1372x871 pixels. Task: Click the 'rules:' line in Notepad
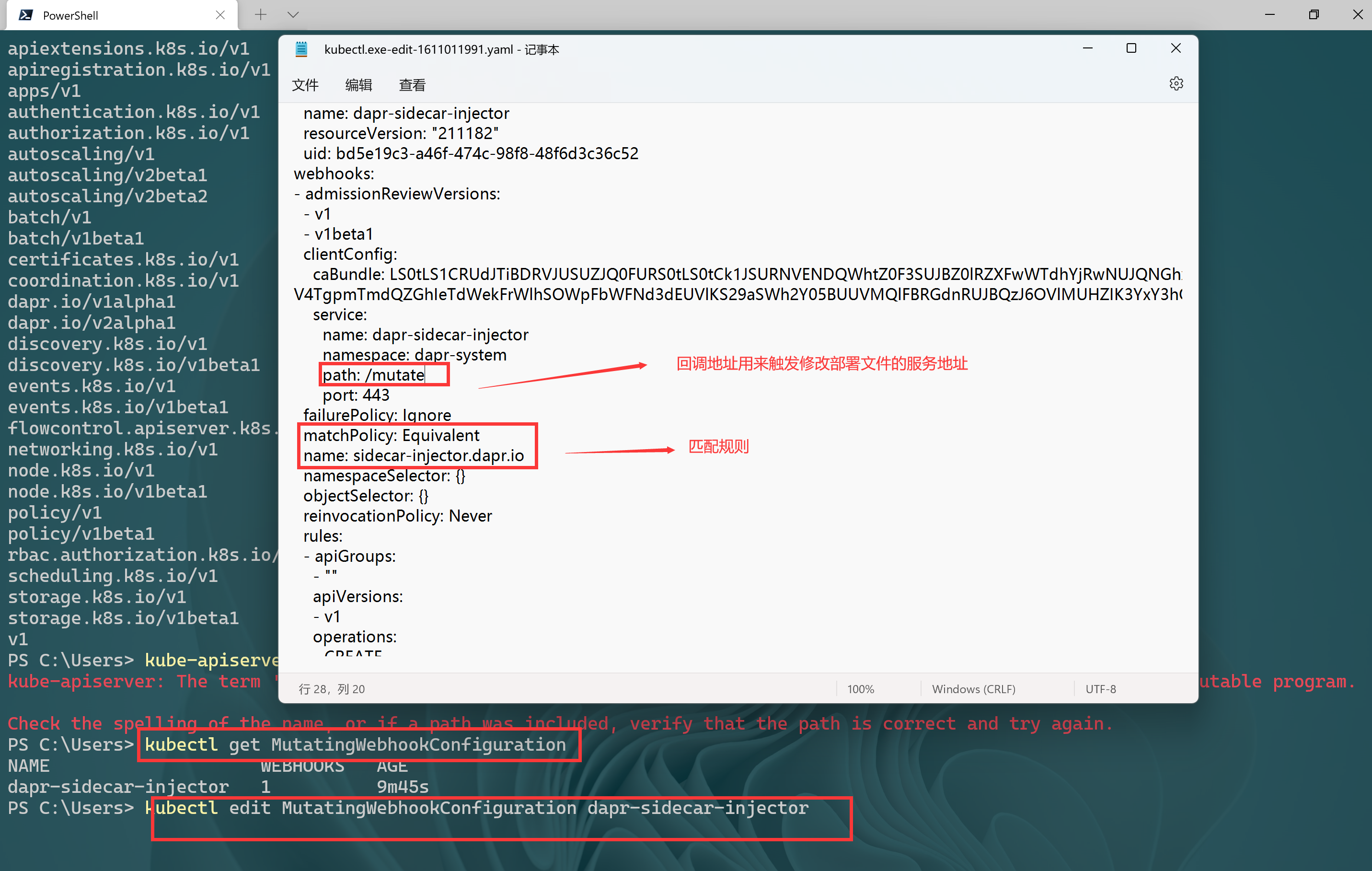323,536
